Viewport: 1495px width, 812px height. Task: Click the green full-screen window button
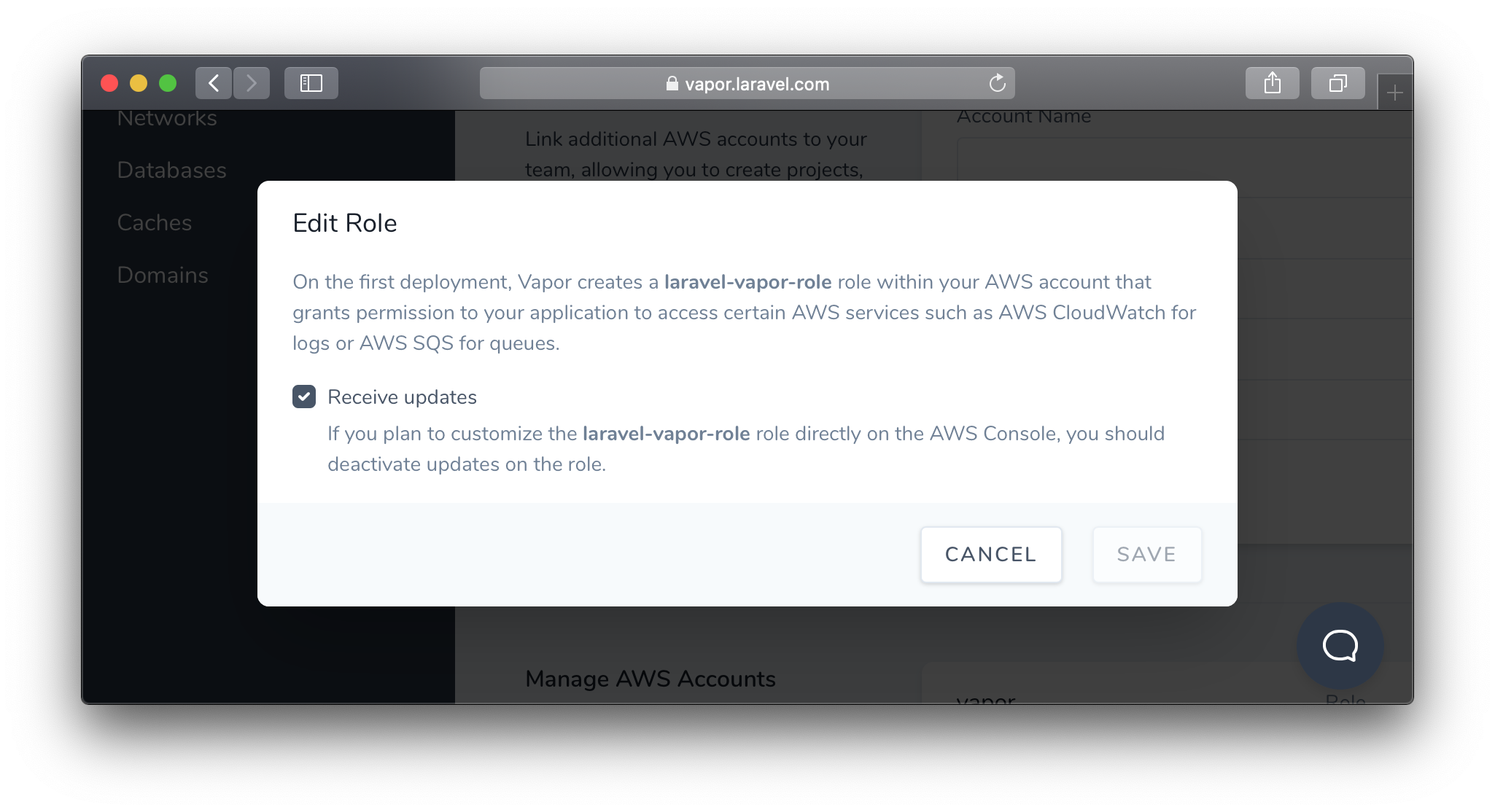point(168,83)
